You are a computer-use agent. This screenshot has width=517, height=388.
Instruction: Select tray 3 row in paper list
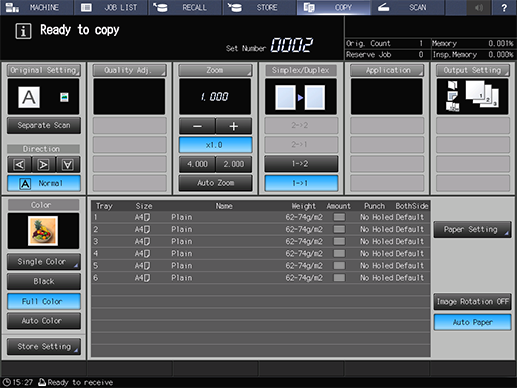(x=260, y=241)
